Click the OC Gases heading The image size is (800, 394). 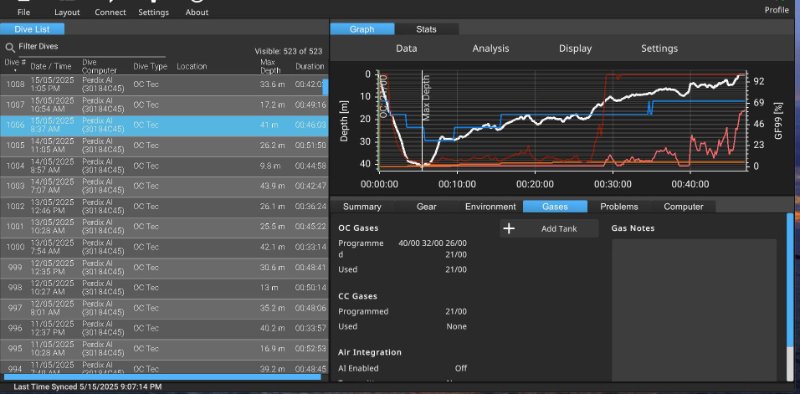point(358,228)
